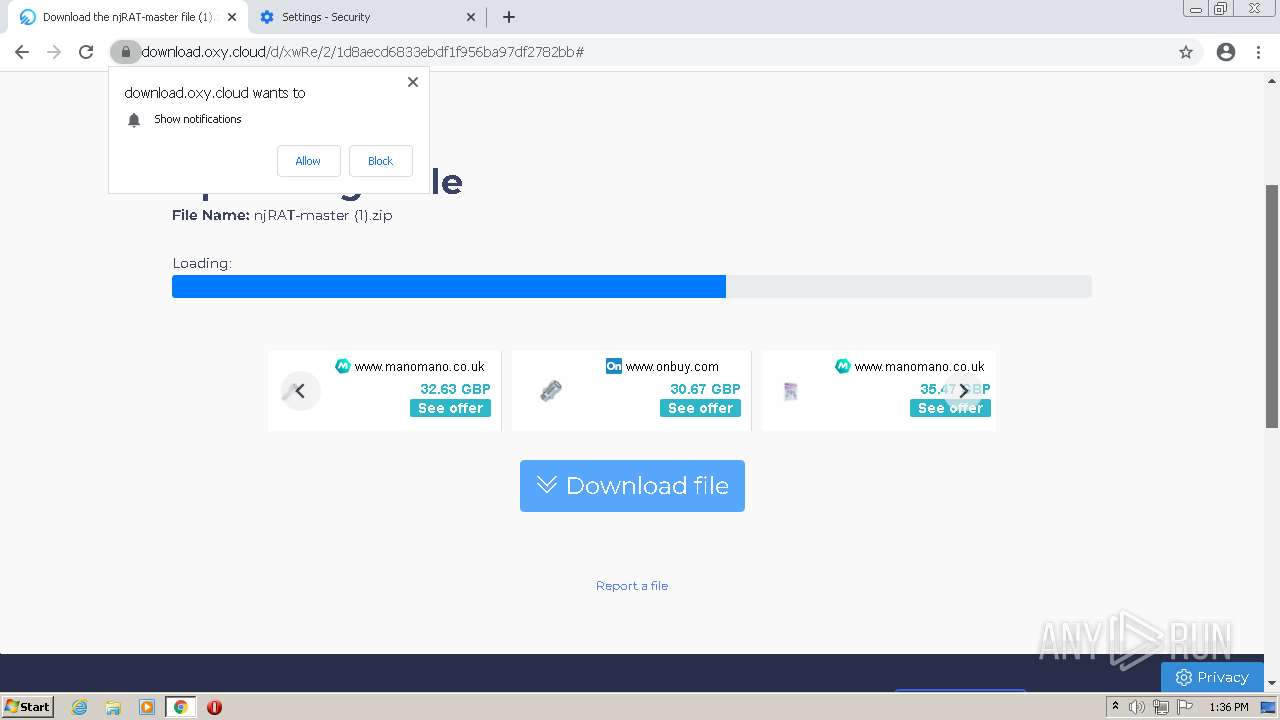
Task: Allow notifications from download.oxy.cloud
Action: click(x=308, y=161)
